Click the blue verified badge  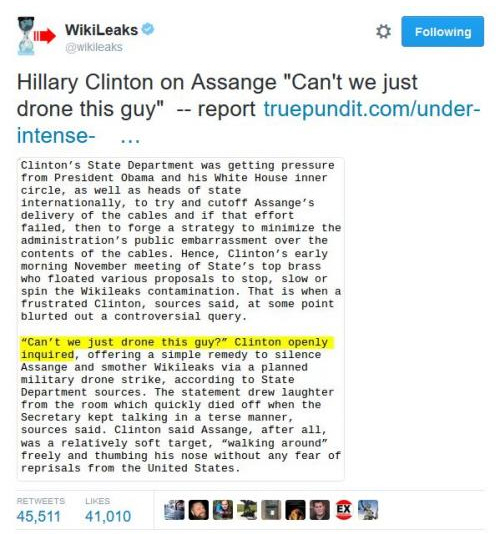click(148, 29)
